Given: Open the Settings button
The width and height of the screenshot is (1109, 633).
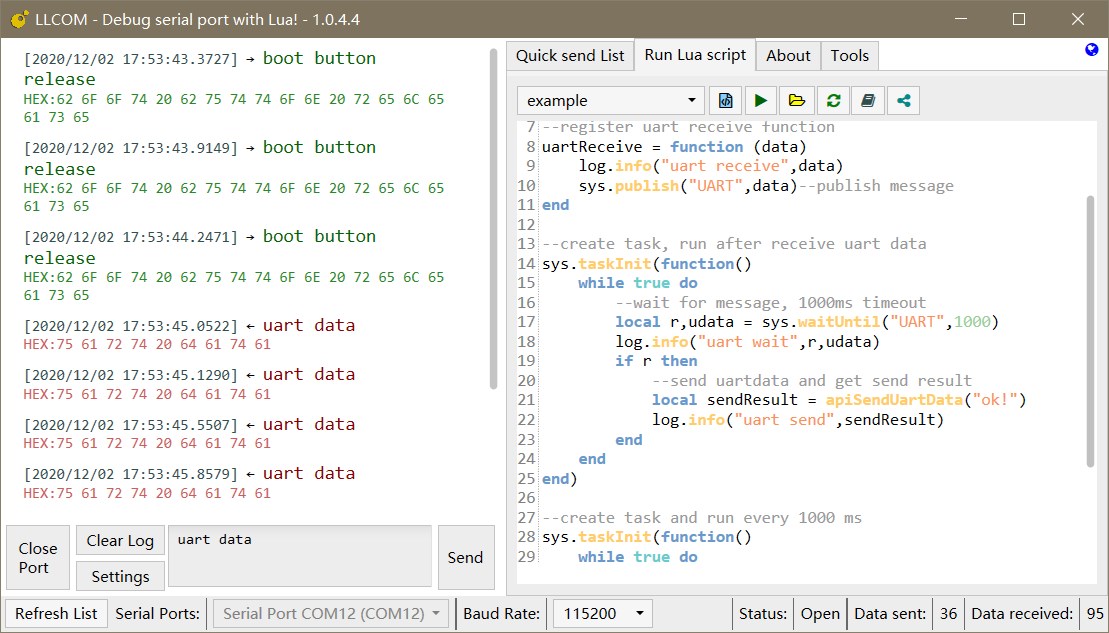Looking at the screenshot, I should click(x=120, y=576).
